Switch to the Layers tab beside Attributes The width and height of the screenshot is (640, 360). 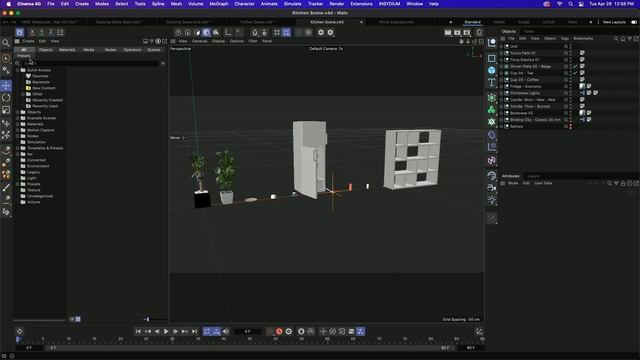(x=533, y=176)
